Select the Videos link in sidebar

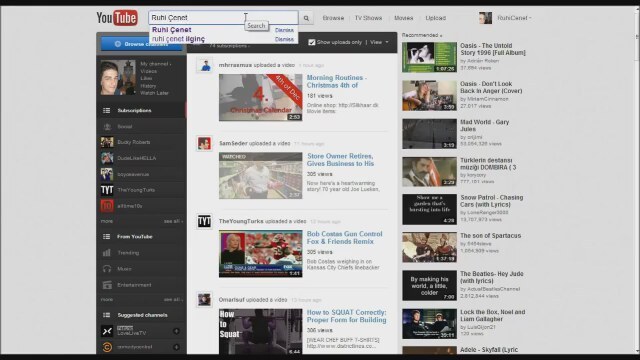pos(148,71)
